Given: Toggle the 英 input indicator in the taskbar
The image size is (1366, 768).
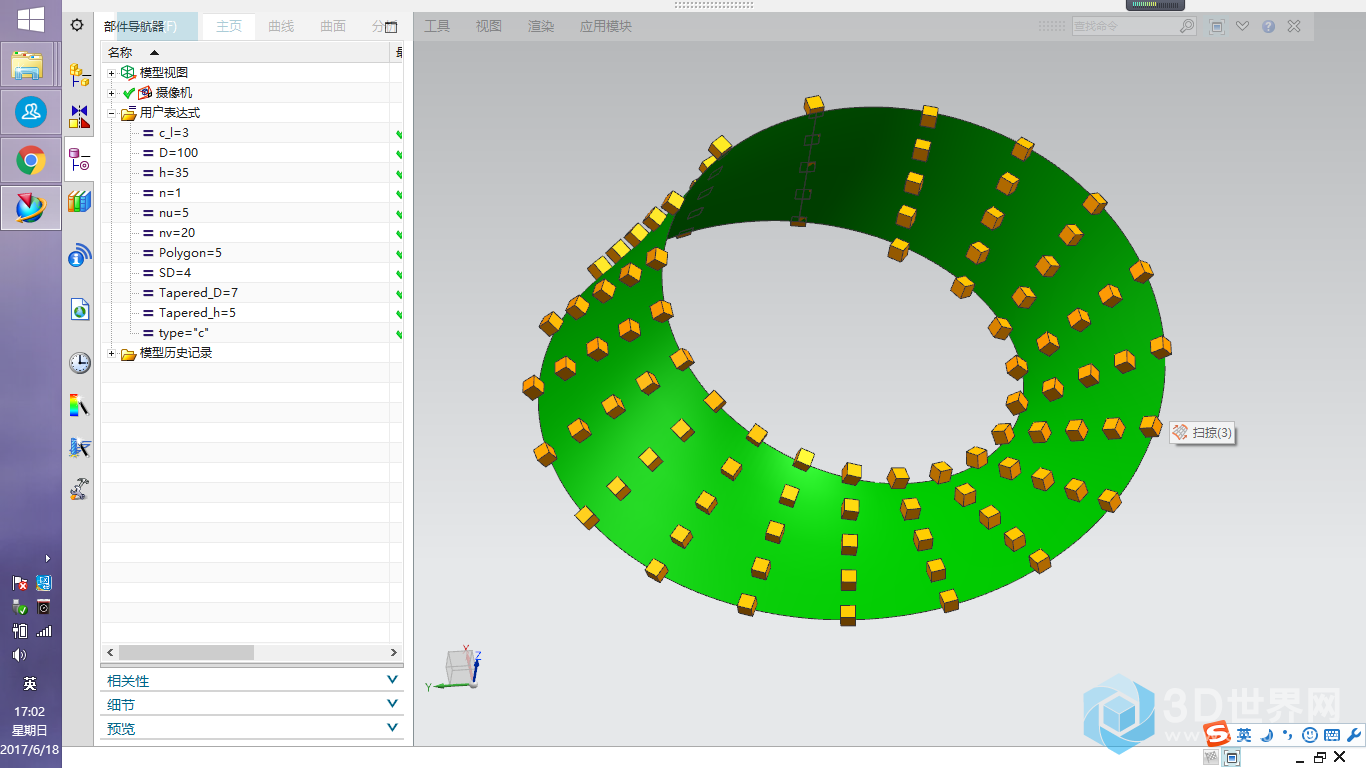Looking at the screenshot, I should [x=30, y=684].
